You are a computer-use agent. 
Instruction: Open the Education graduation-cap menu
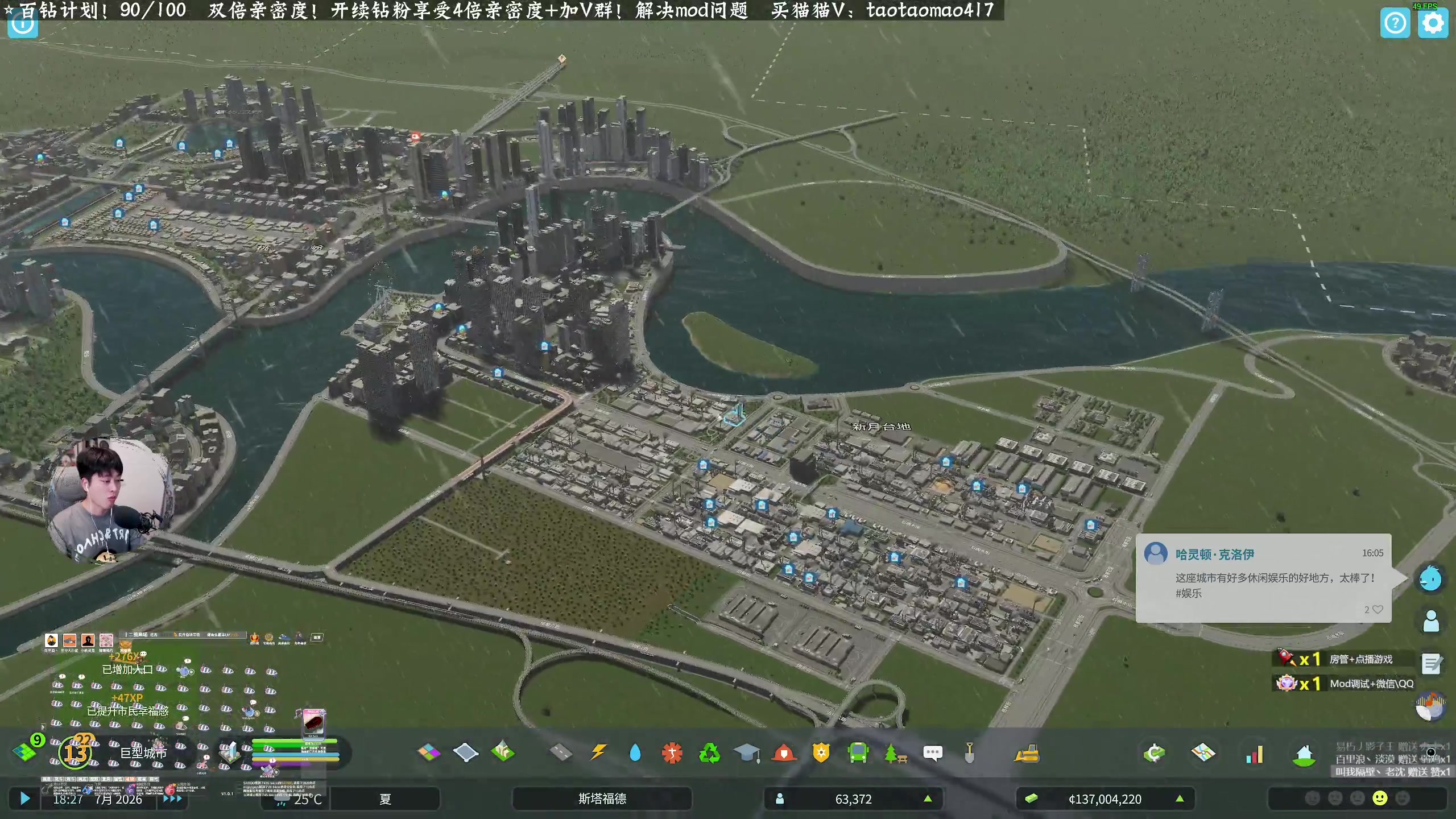[747, 753]
